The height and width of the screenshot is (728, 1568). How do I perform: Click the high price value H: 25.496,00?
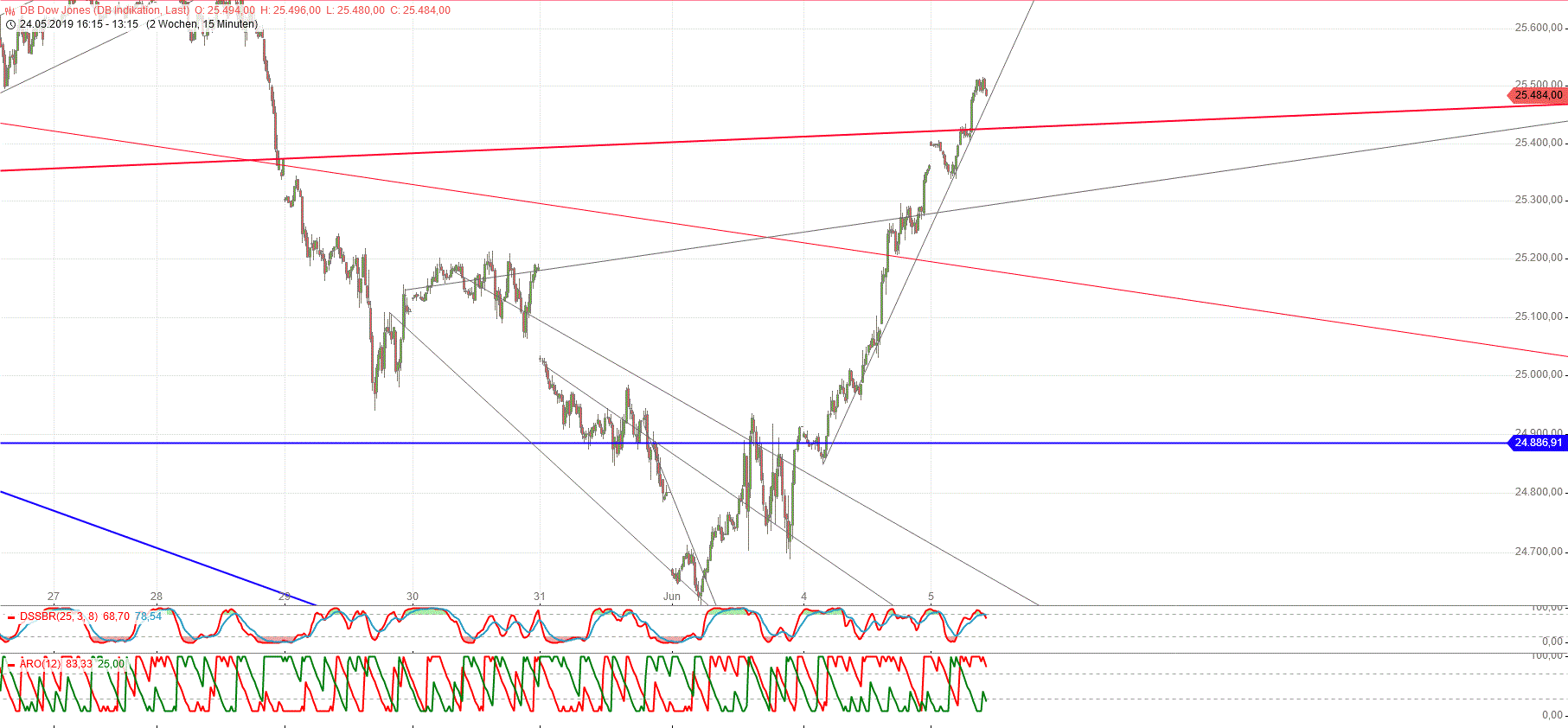coord(291,10)
